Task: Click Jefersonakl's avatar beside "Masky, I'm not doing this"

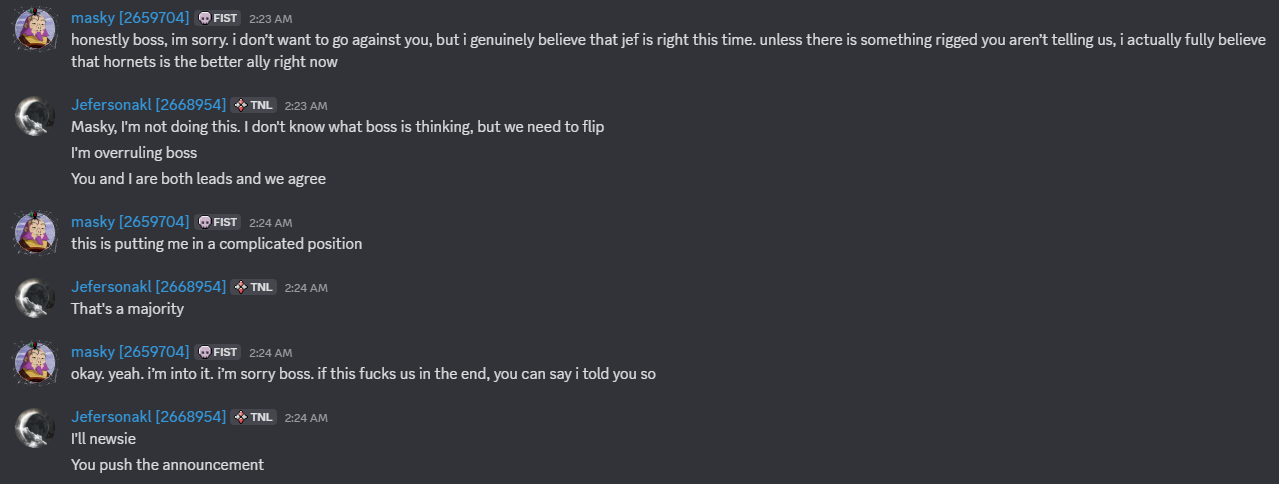Action: tap(35, 116)
